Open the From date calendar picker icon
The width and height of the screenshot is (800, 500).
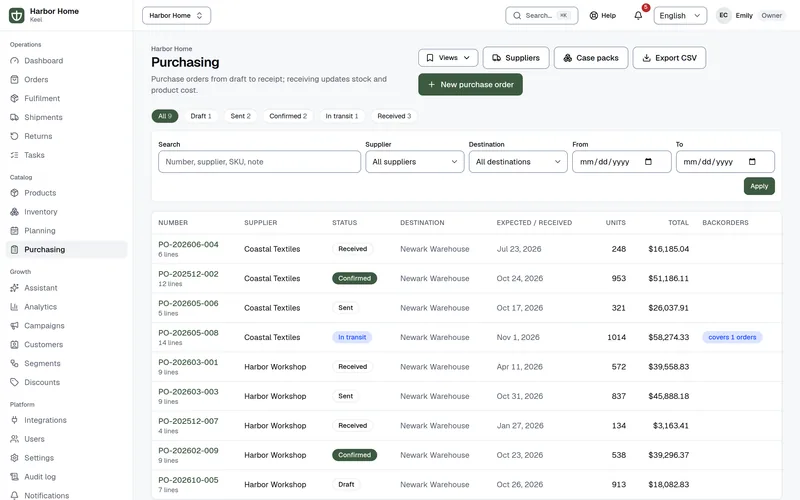(x=648, y=162)
